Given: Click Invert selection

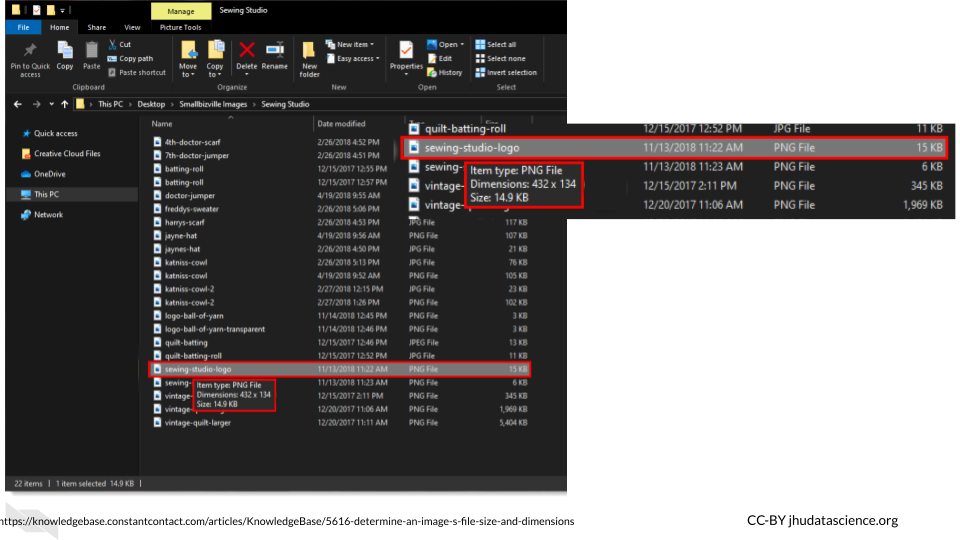Looking at the screenshot, I should pos(506,72).
